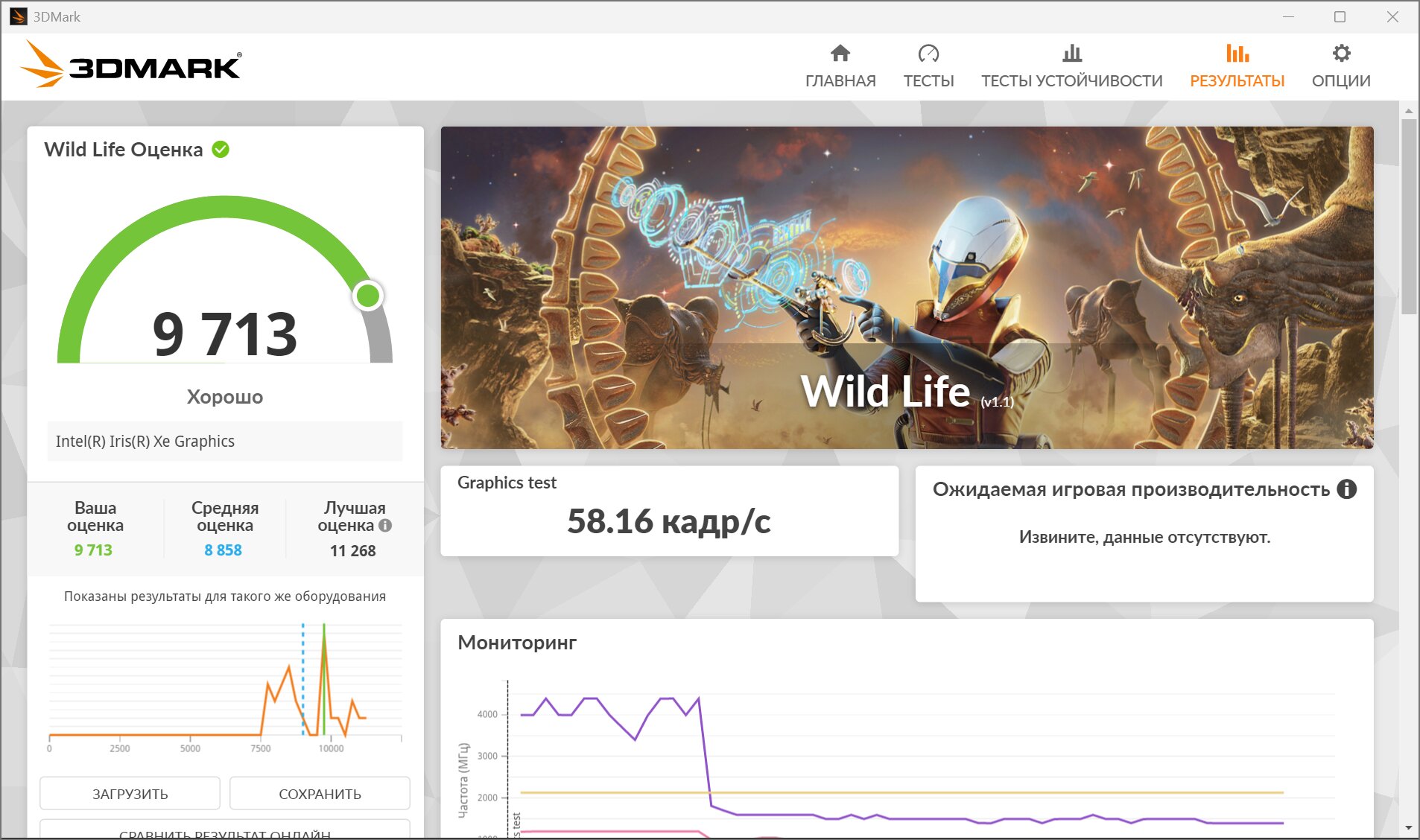
Task: Click СРАВНИТЬ РЕЗУЛЬТАТ ОНЛАЙН button
Action: (x=225, y=830)
